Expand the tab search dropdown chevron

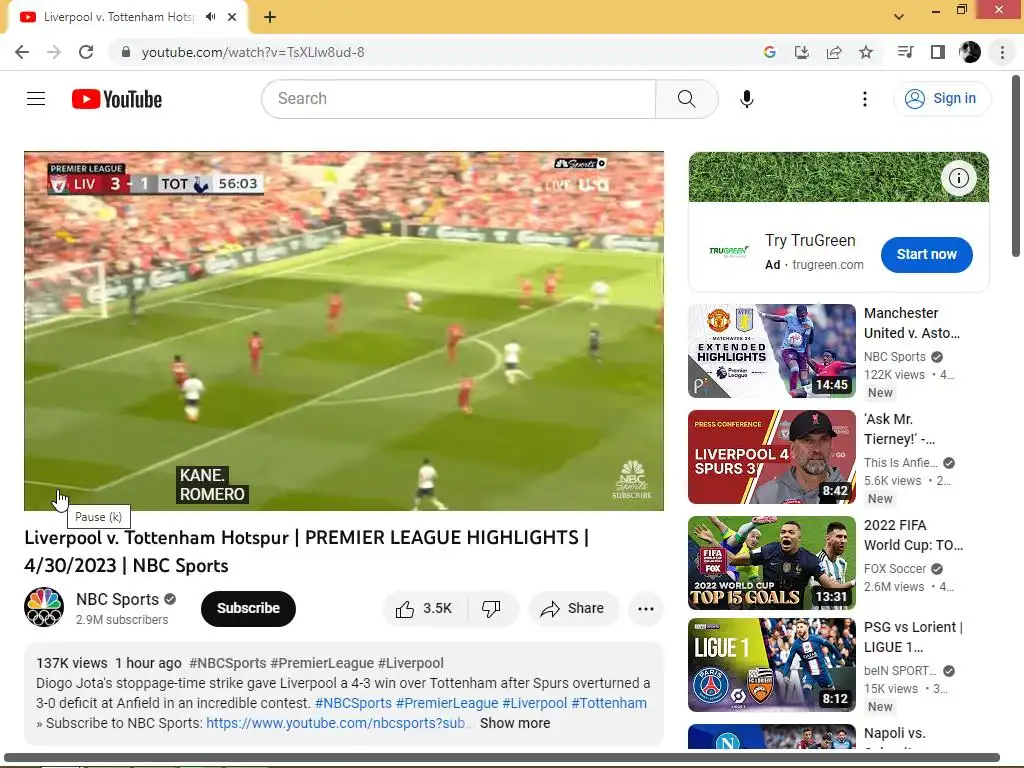coord(899,17)
